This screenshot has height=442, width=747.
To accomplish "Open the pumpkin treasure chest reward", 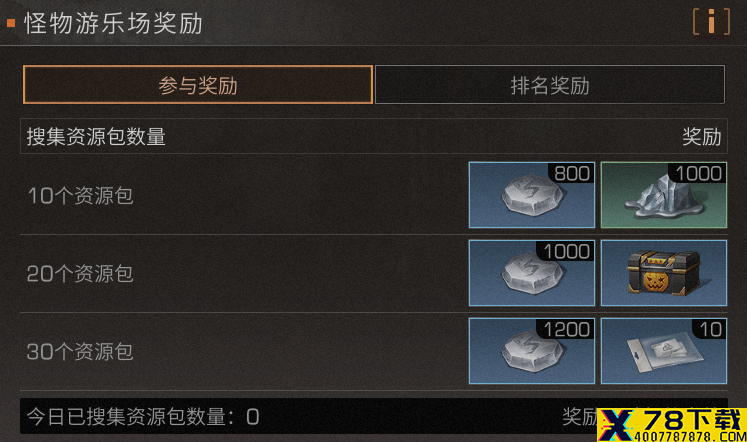I will click(664, 273).
